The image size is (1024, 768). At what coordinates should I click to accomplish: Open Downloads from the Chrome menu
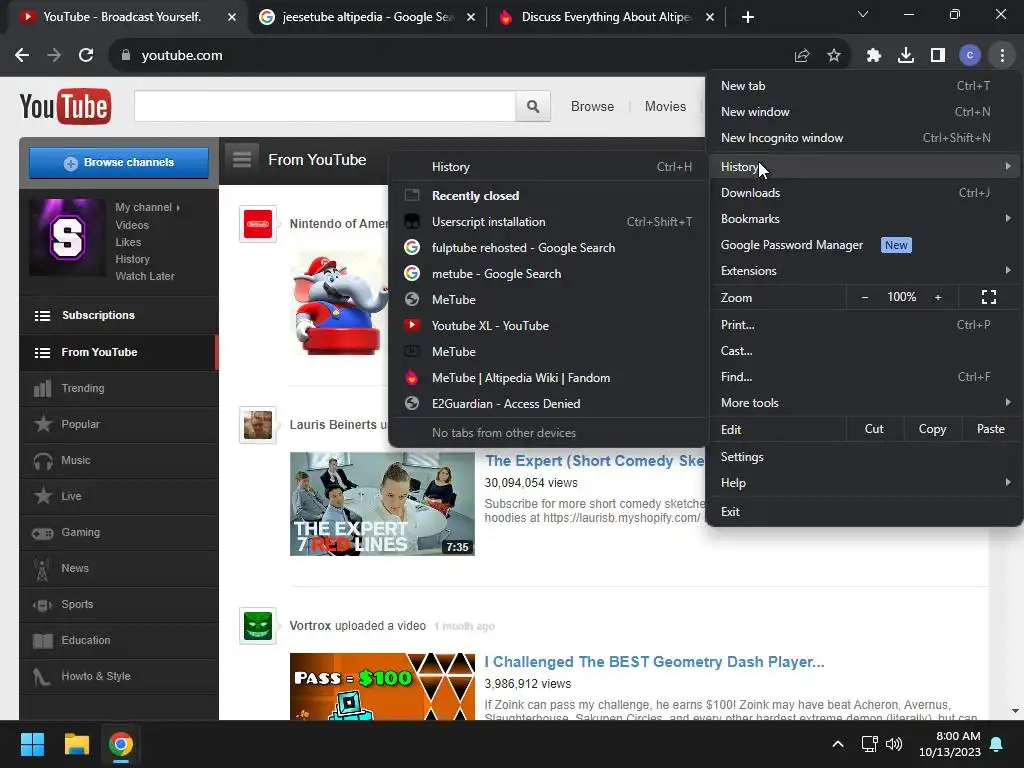point(865,193)
